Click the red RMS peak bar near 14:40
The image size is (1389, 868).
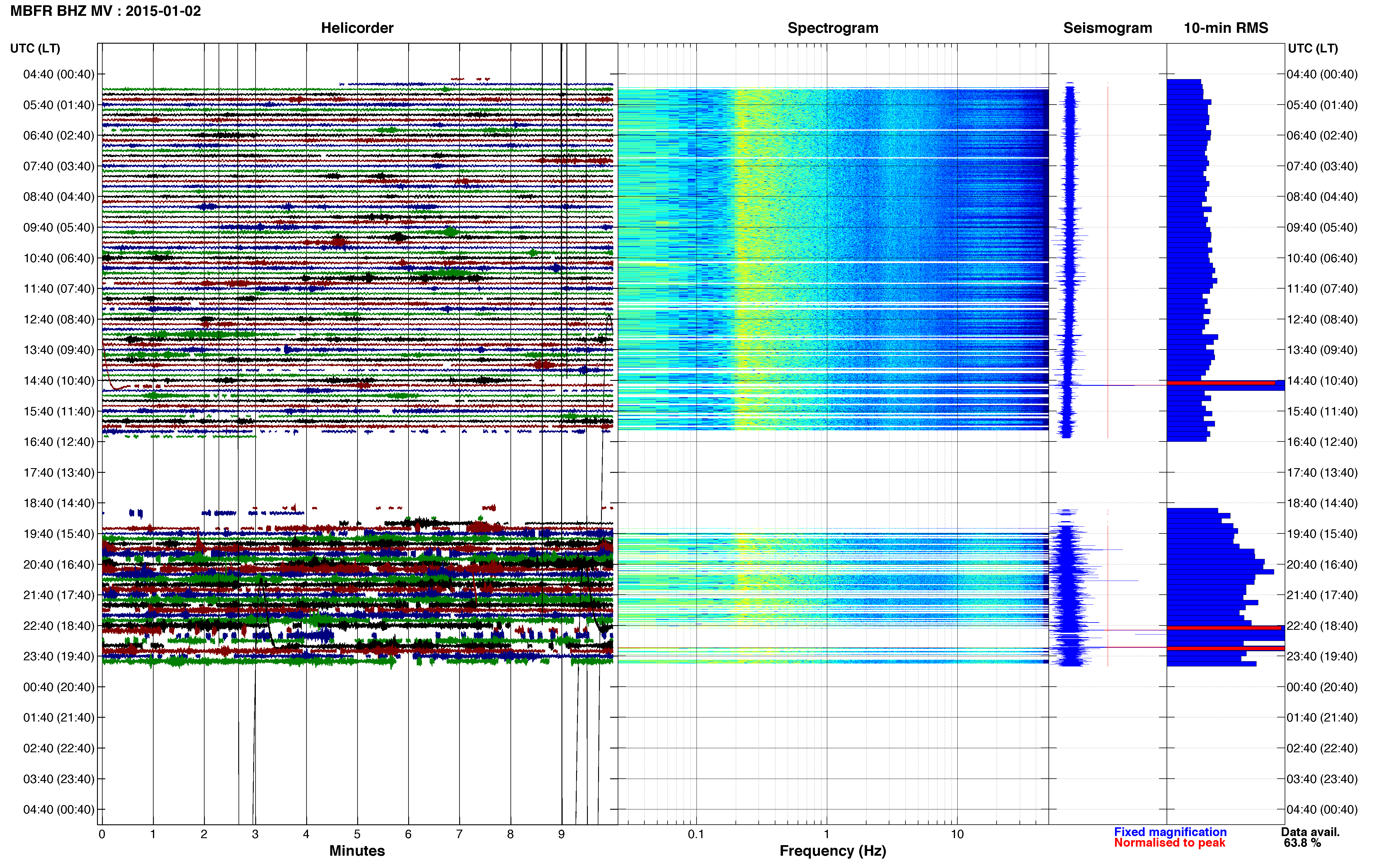point(1221,383)
